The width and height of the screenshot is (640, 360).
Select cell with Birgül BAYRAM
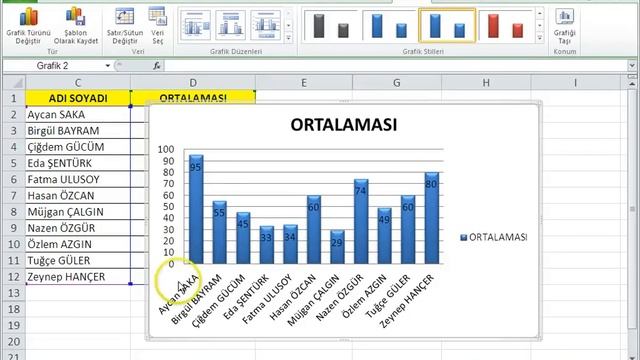[x=78, y=131]
